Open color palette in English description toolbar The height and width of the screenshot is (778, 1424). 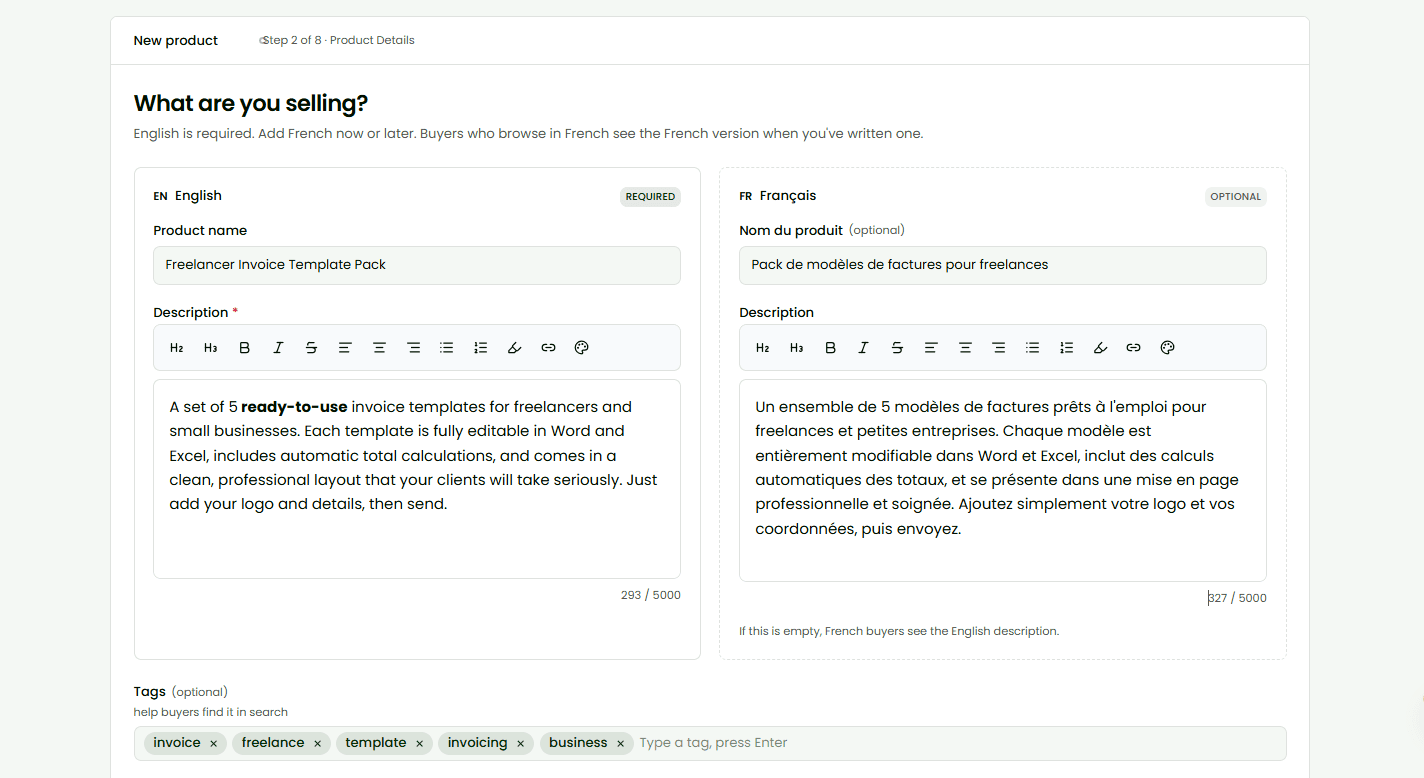(582, 348)
